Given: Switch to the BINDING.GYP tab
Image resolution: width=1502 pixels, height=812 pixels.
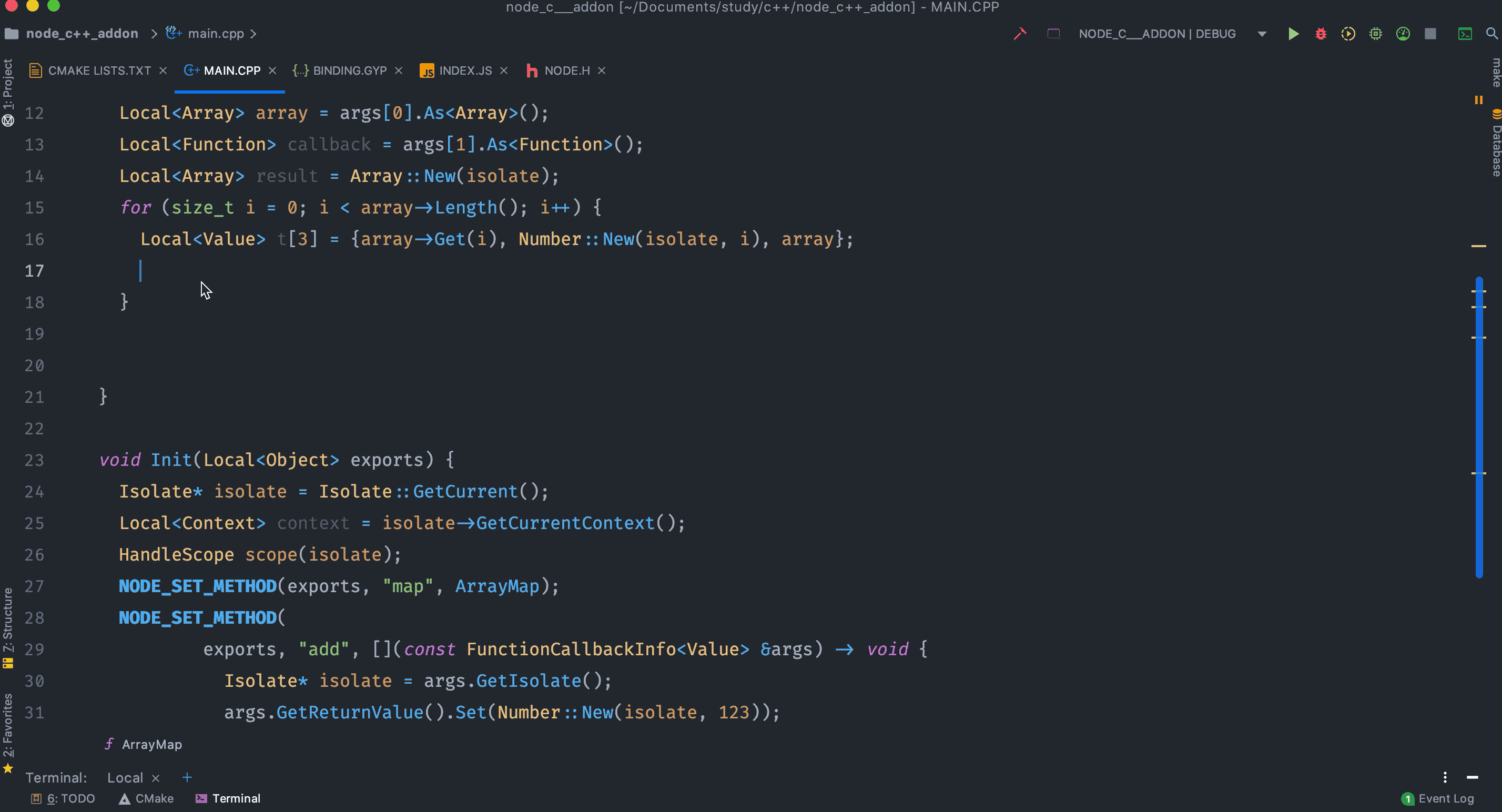Looking at the screenshot, I should 349,70.
